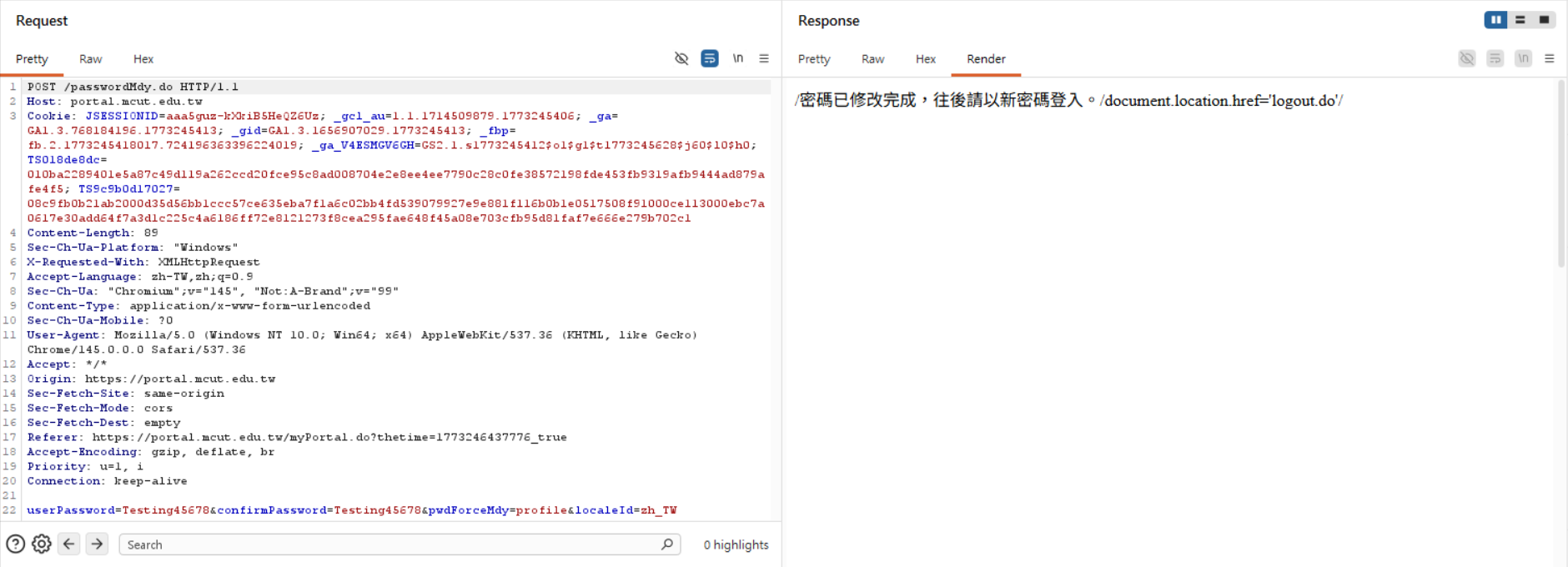Click disabled \n icon in Response pane

click(1524, 58)
